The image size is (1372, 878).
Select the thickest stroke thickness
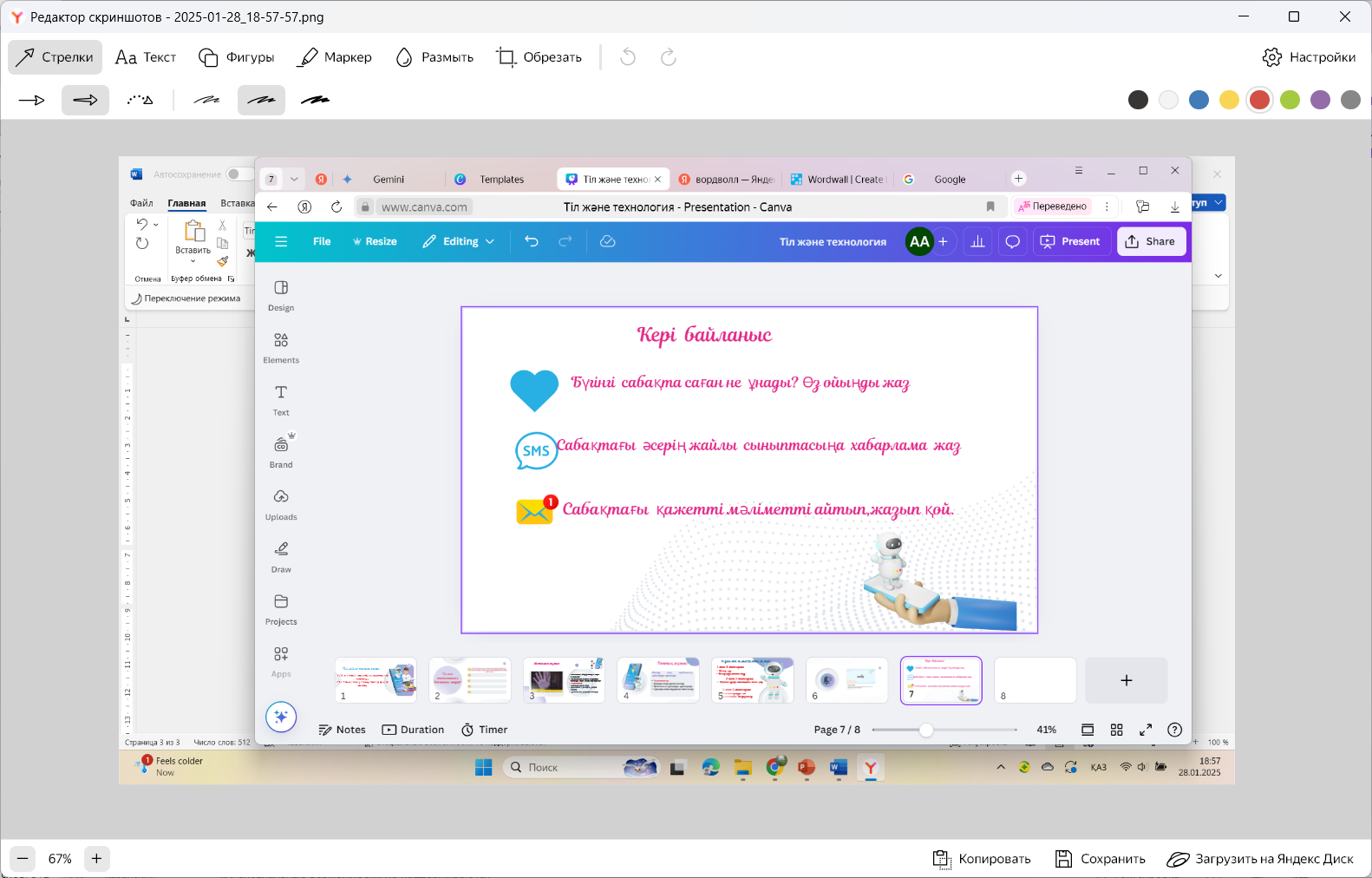[315, 101]
